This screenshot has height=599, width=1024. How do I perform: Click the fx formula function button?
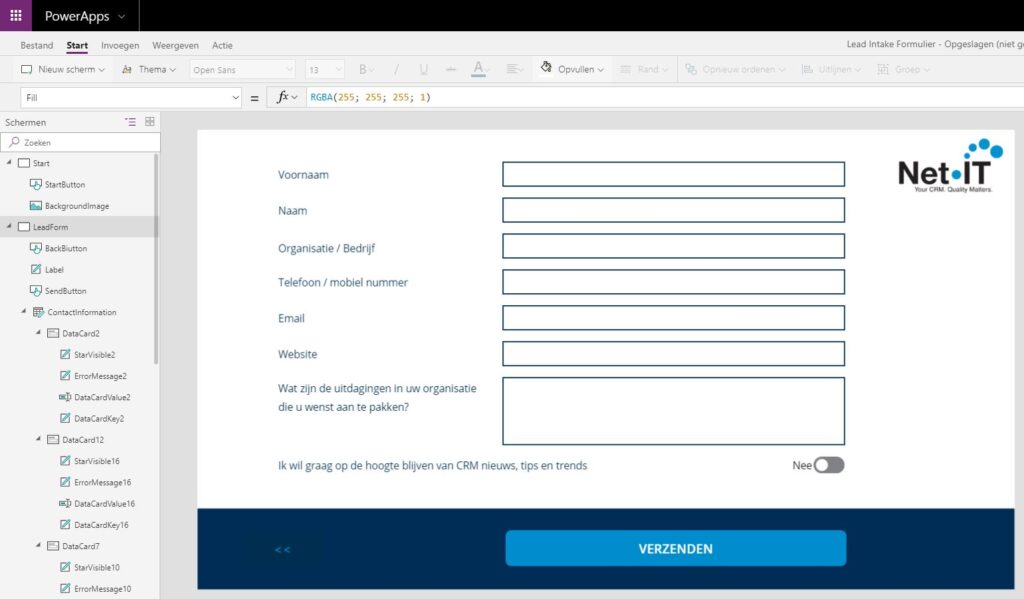tap(286, 97)
